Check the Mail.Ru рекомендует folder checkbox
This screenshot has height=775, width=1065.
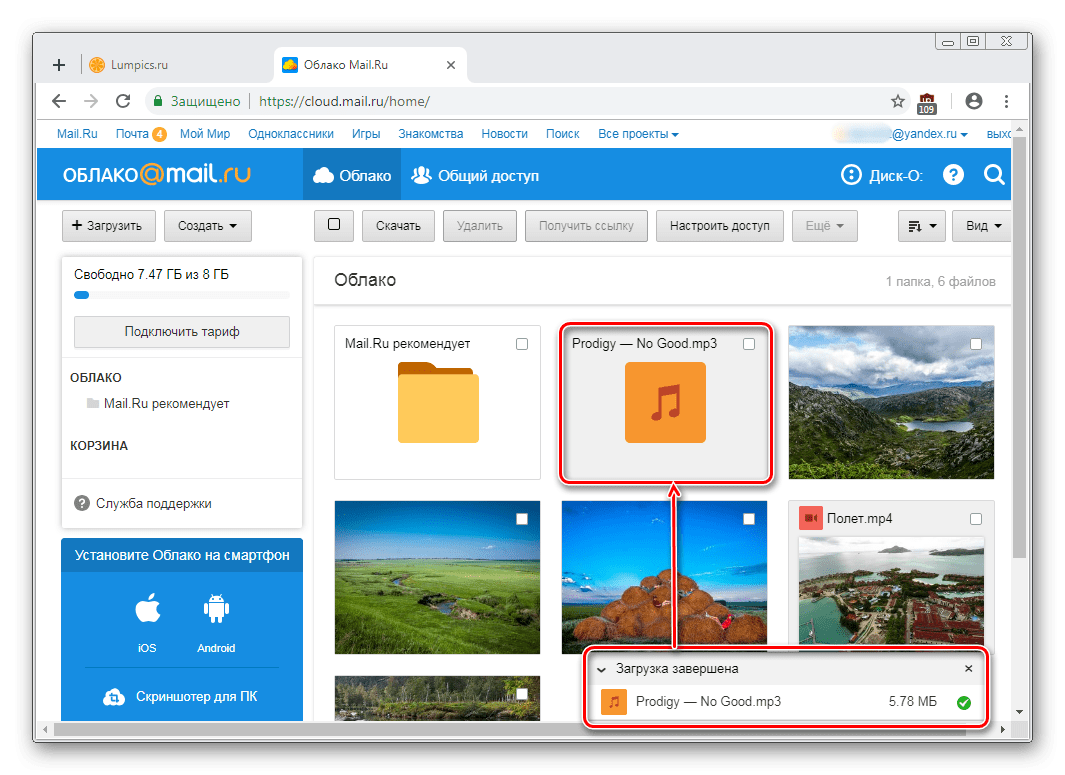(521, 344)
